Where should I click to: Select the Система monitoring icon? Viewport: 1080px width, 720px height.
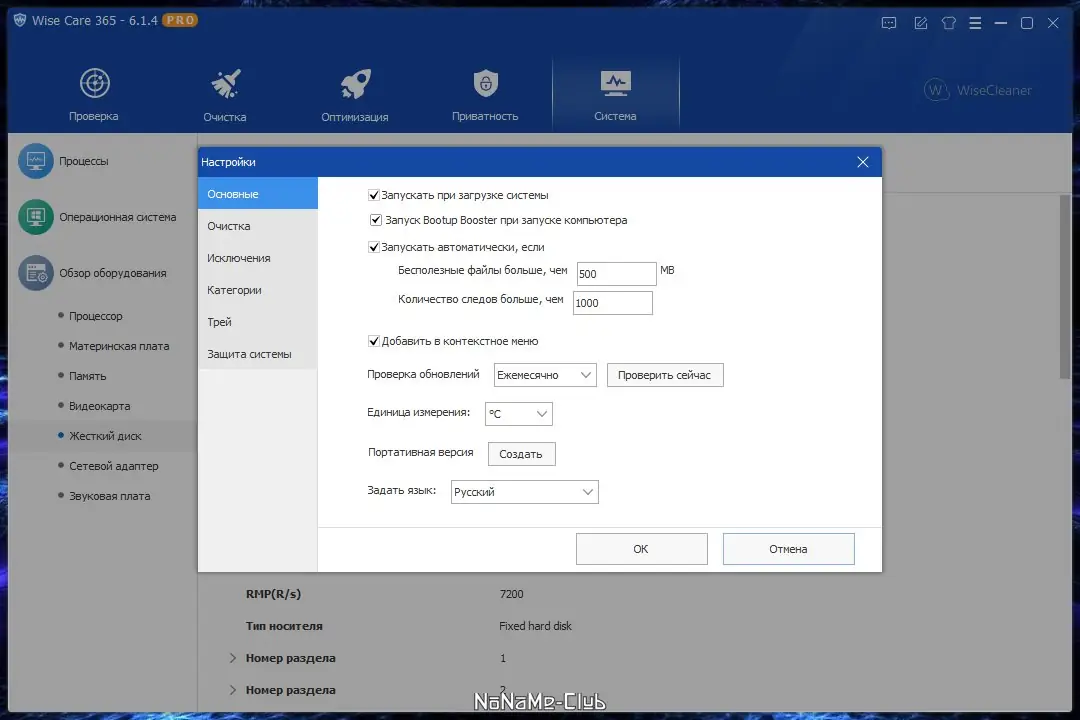pyautogui.click(x=615, y=85)
